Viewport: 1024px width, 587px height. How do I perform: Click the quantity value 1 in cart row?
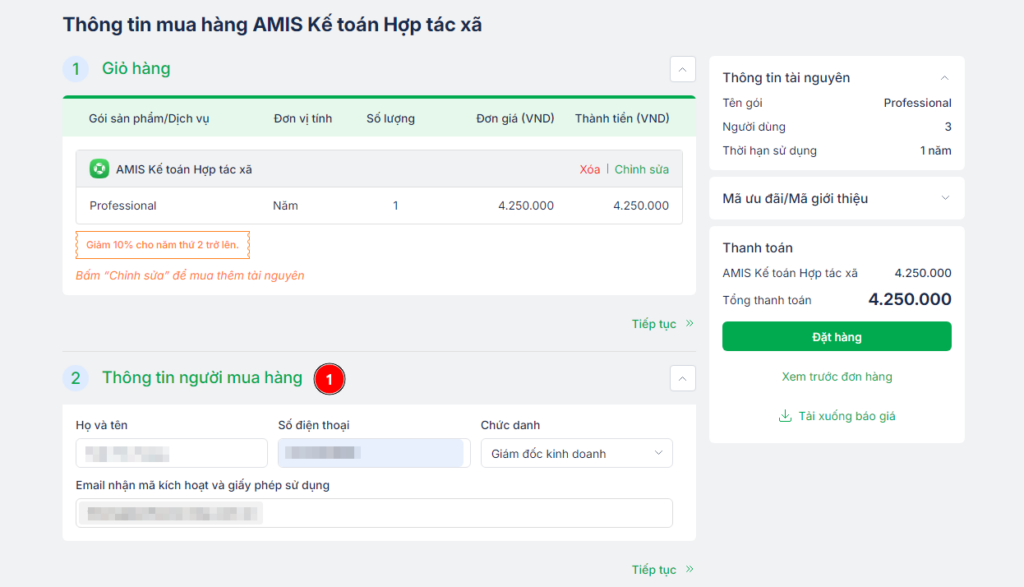[x=395, y=206]
